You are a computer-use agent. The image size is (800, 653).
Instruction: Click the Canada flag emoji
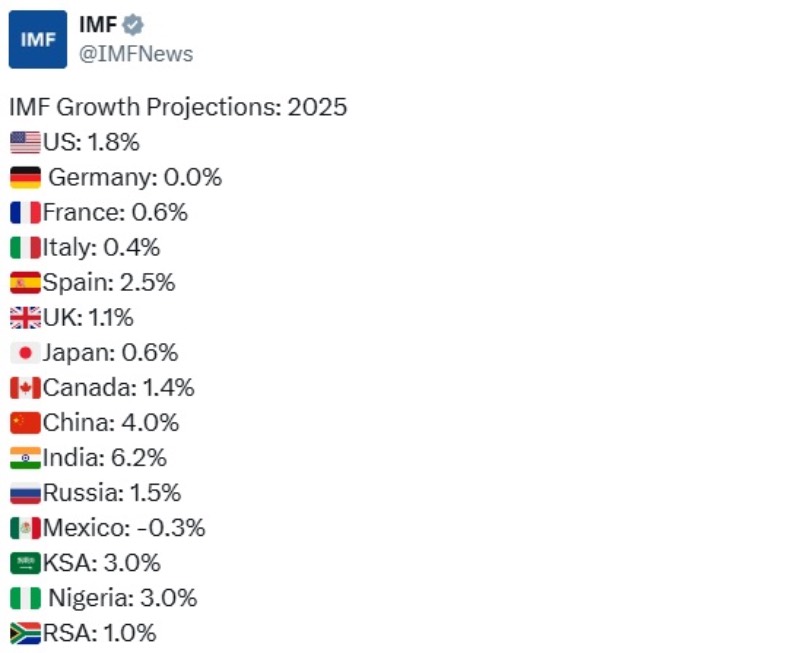tap(26, 387)
